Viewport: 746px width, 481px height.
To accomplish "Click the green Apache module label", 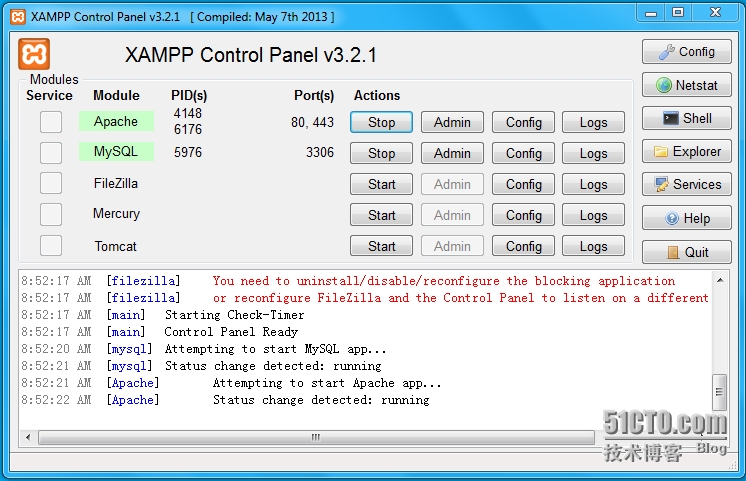I will pyautogui.click(x=116, y=121).
